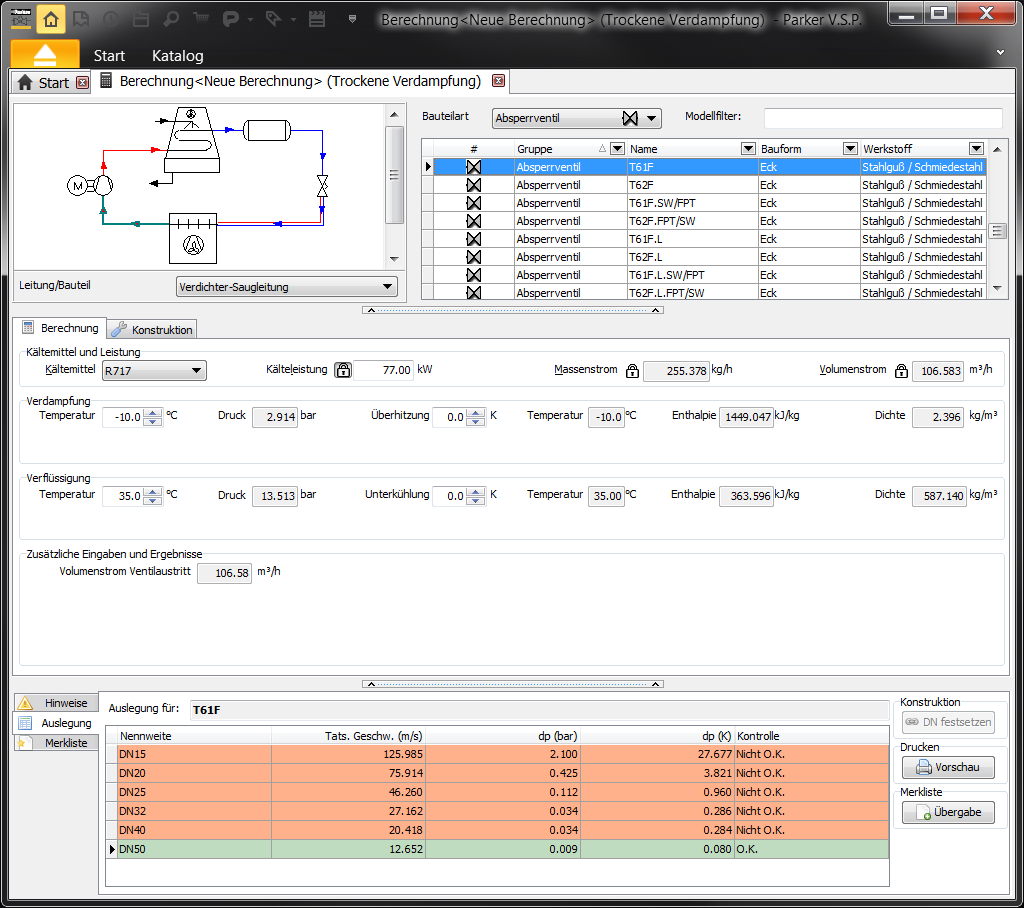The width and height of the screenshot is (1024, 908).
Task: Click the orange eject application button
Action: 45,54
